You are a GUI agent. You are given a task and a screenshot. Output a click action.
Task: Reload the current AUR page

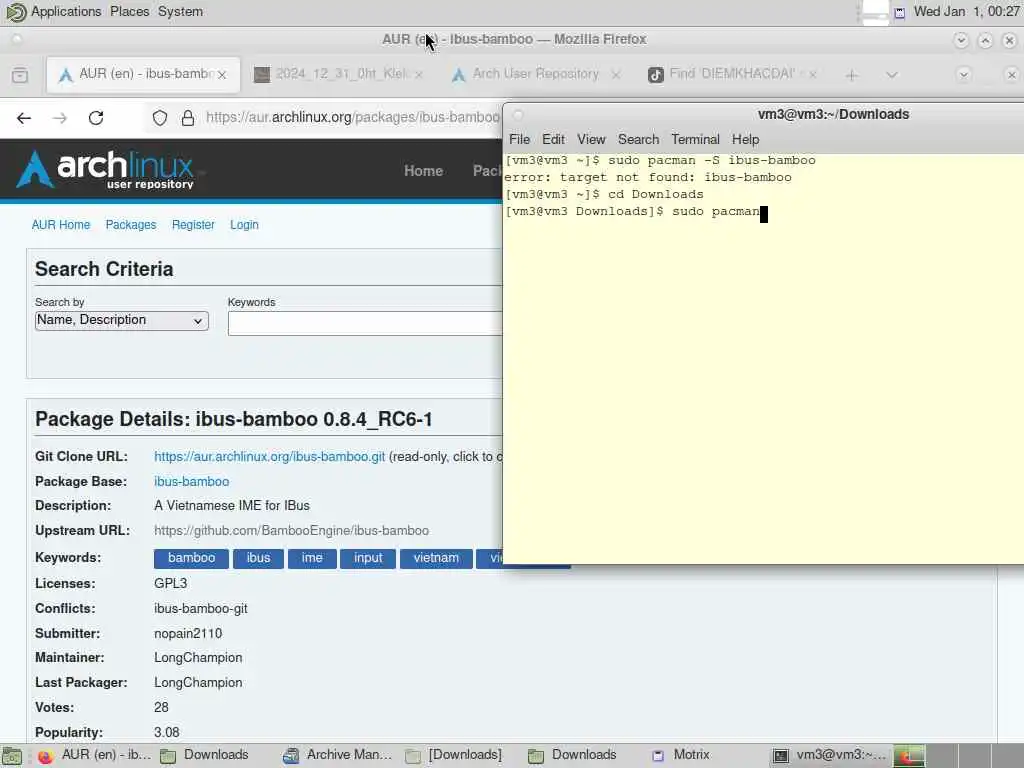(x=96, y=118)
